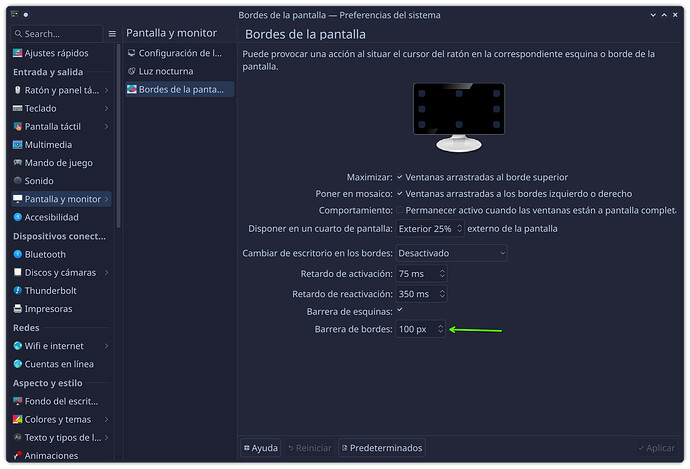Click the Bluetooth icon
Screen dimensions: 690x469
18,254
